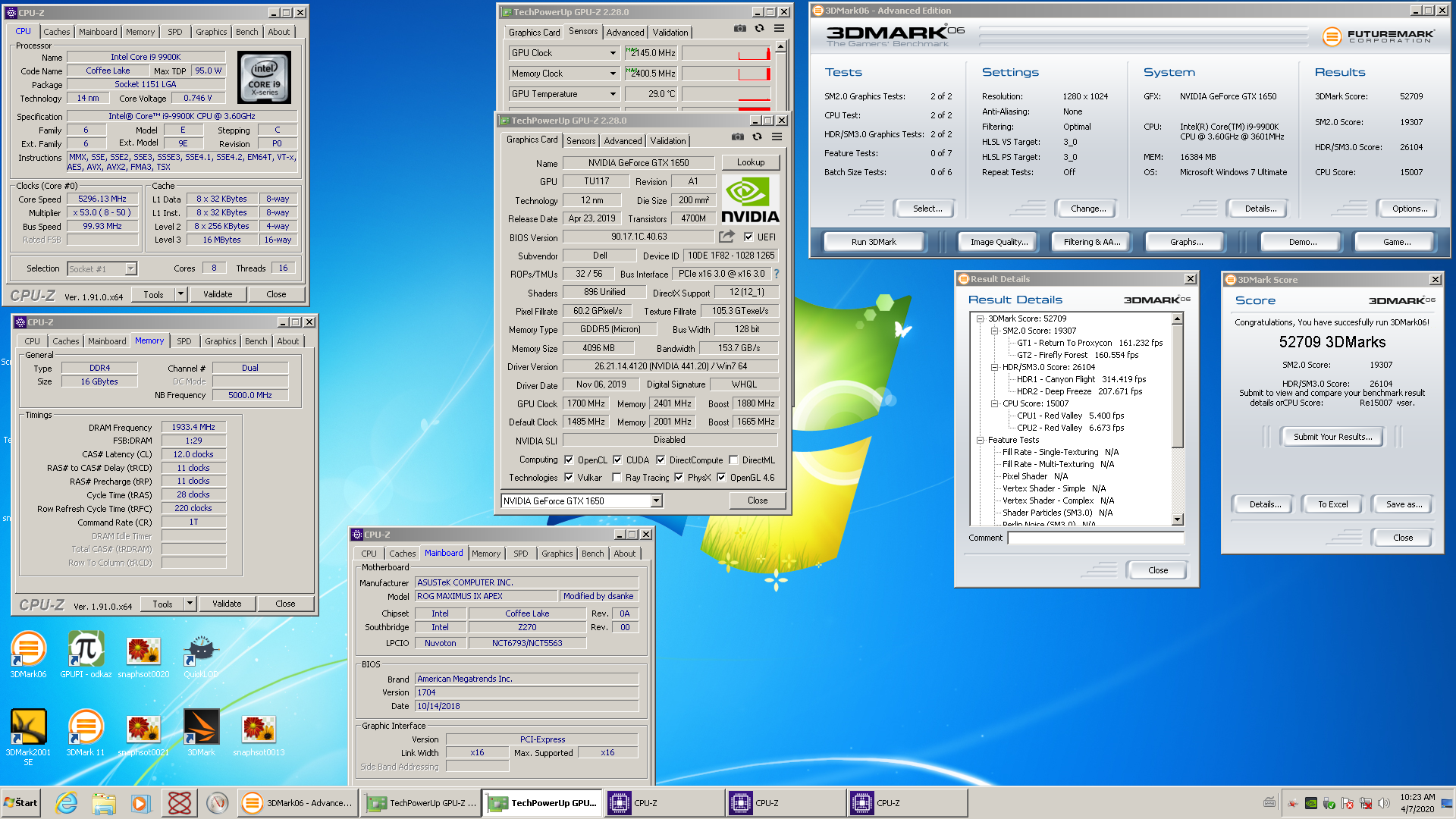Click the Lookup button in GPU-Z
This screenshot has height=819, width=1456.
pos(750,162)
